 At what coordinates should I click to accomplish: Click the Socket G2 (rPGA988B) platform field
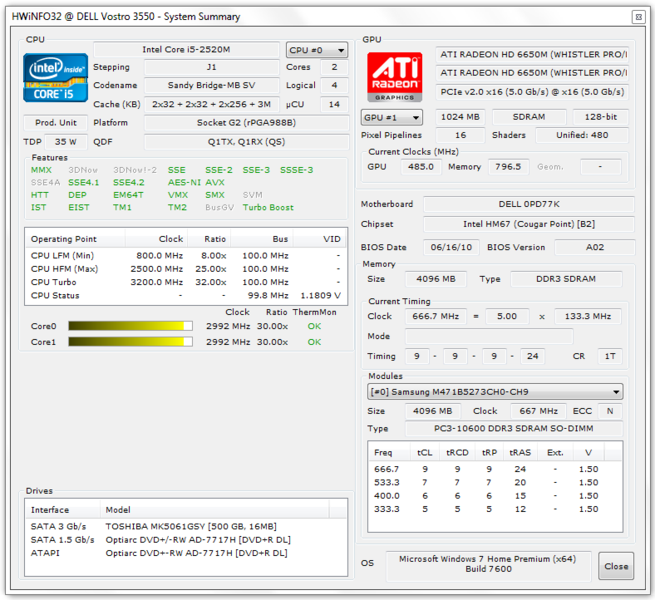pyautogui.click(x=246, y=123)
